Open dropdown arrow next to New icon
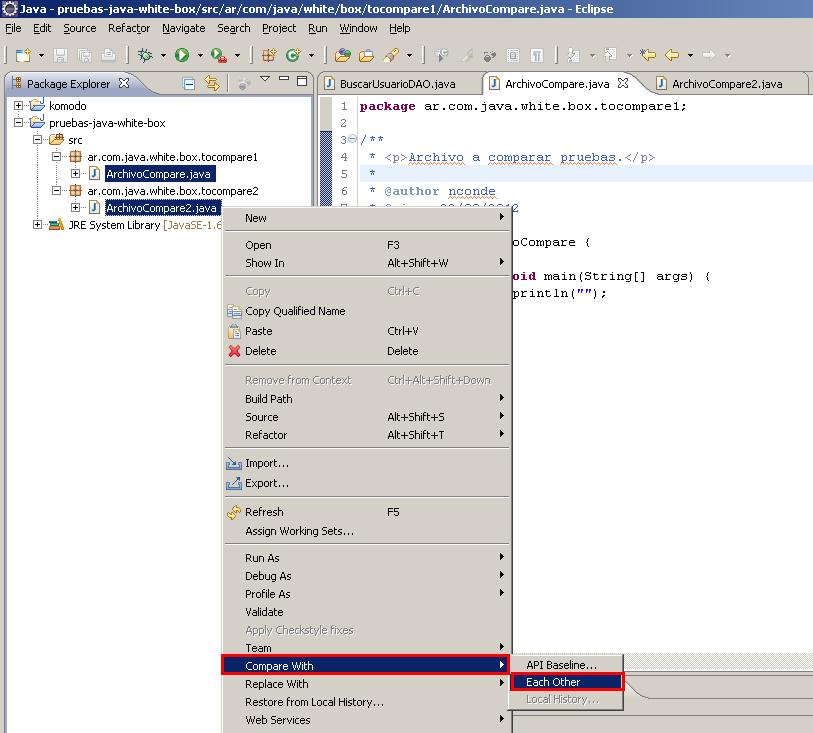The height and width of the screenshot is (733, 813). [41, 55]
